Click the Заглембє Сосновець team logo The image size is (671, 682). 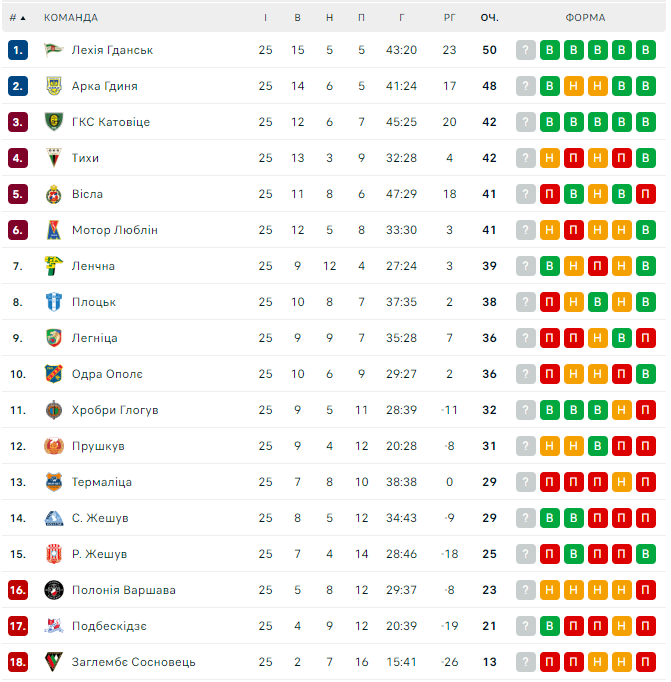click(54, 662)
